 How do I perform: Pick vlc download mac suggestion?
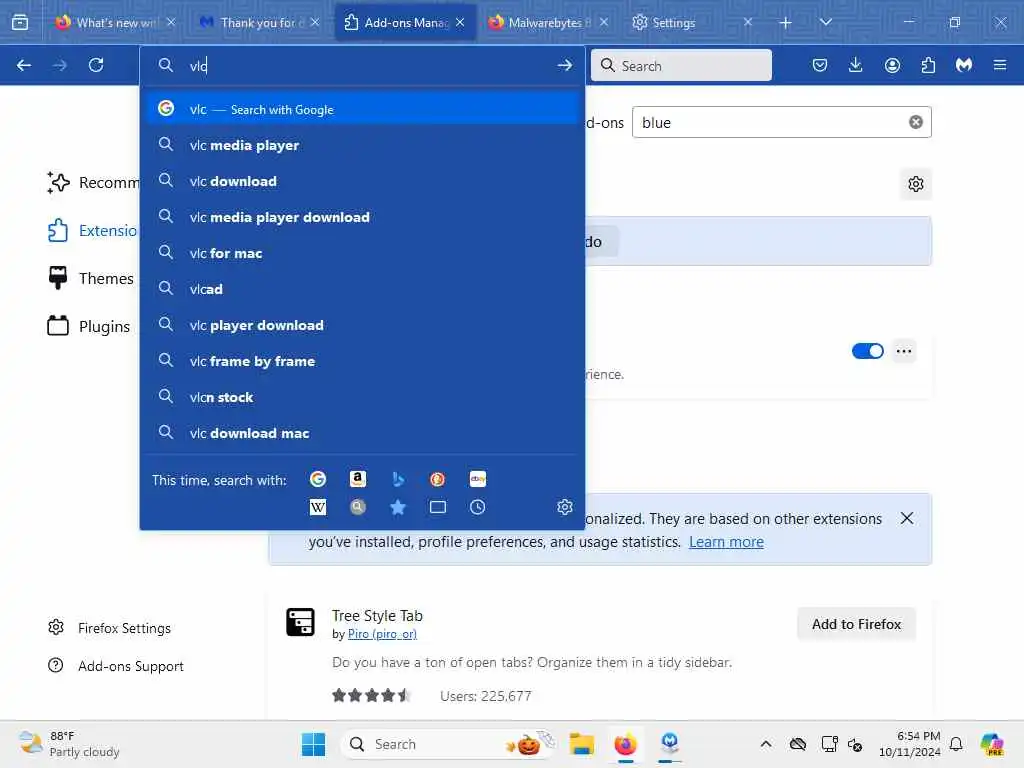pos(362,433)
